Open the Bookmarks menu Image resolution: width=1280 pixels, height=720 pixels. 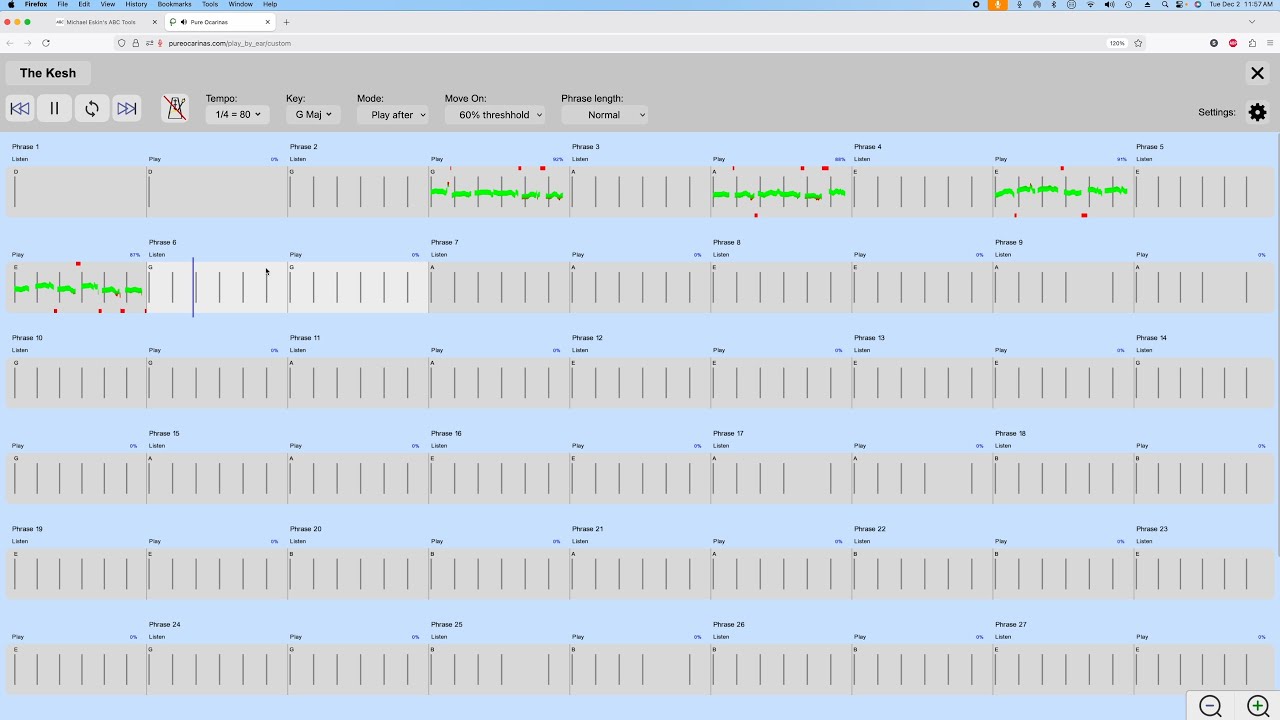point(174,4)
